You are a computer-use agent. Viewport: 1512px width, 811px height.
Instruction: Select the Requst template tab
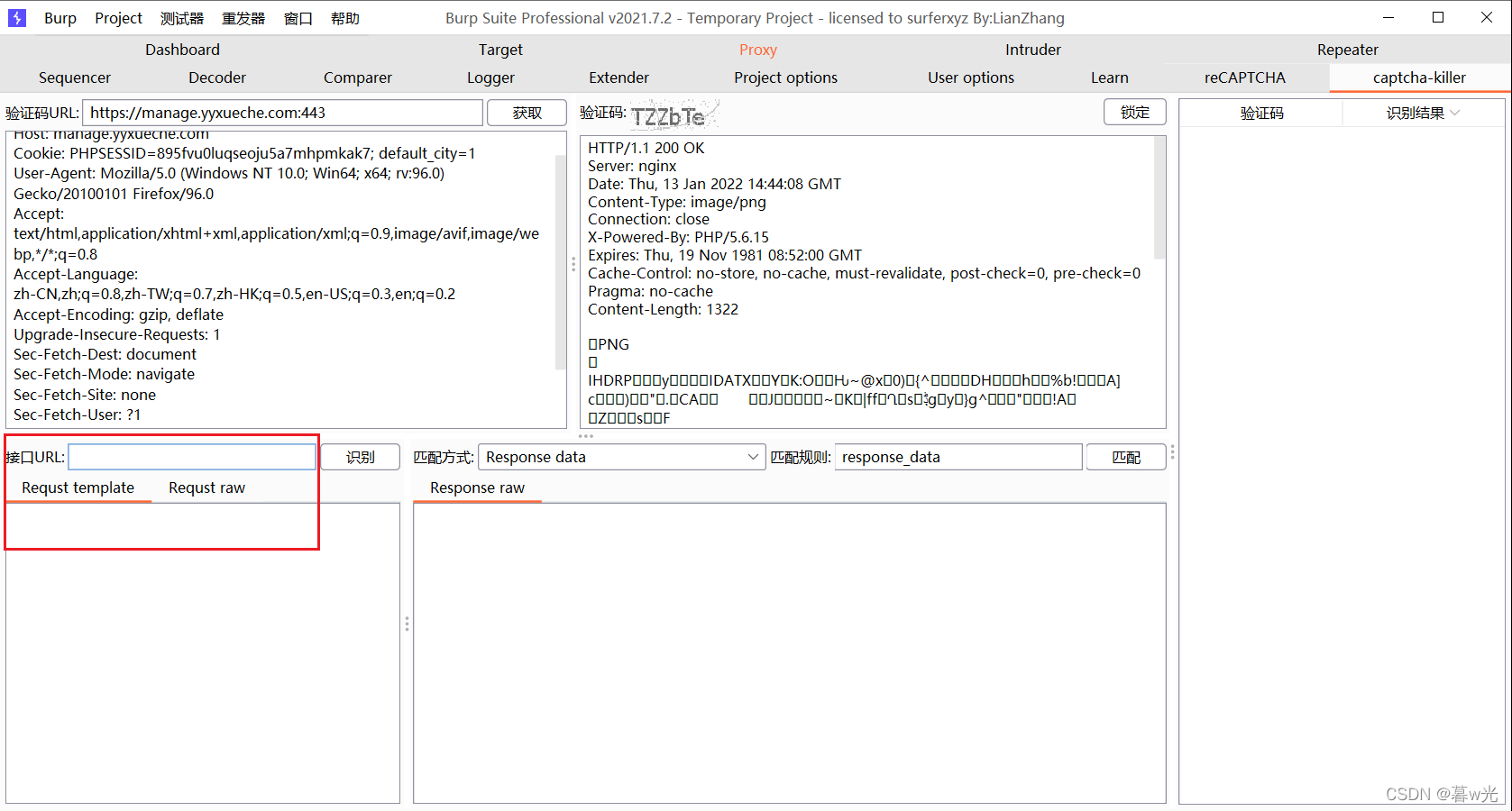pos(78,488)
